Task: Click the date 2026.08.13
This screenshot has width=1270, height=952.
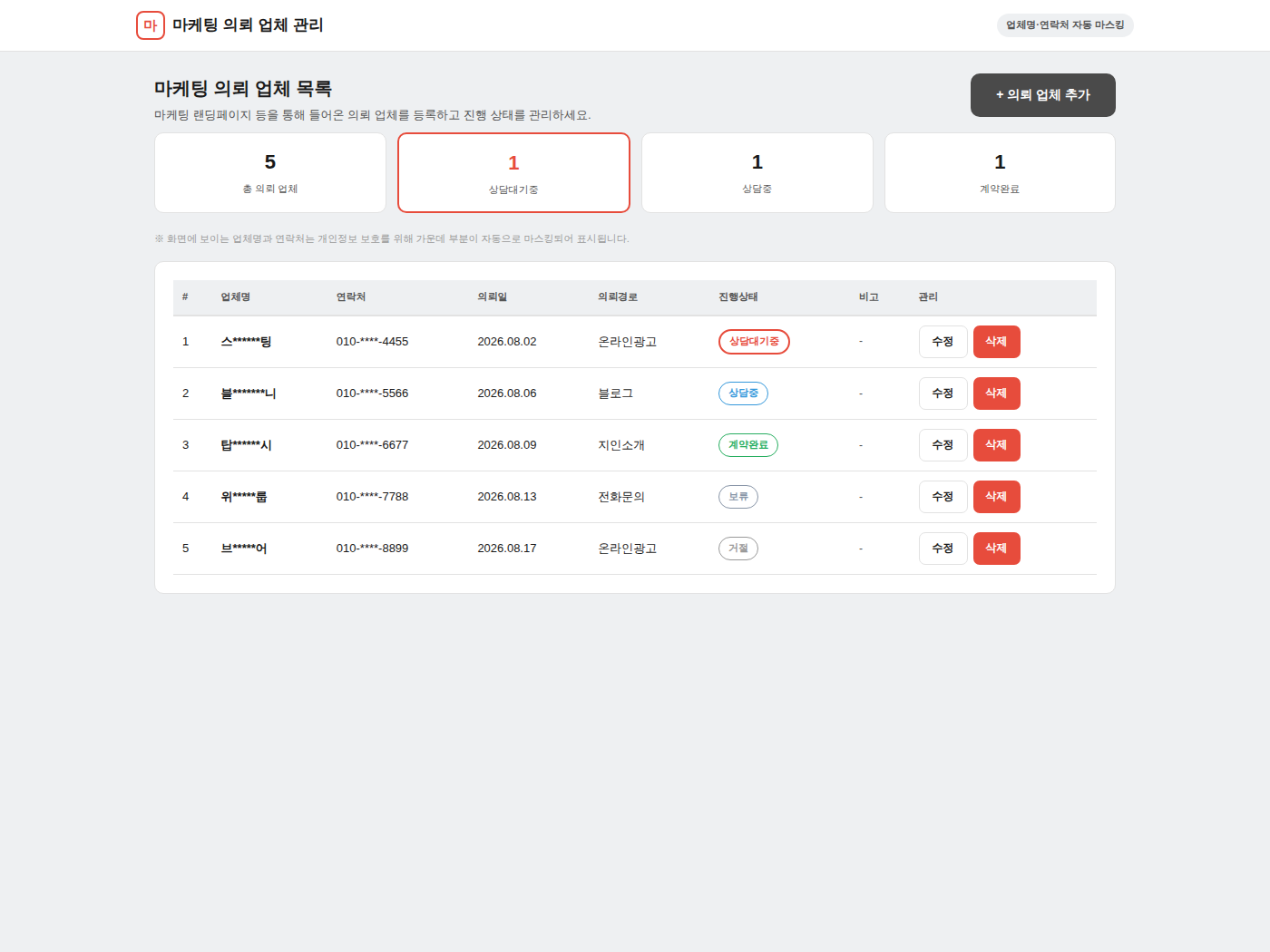Action: pyautogui.click(x=507, y=497)
